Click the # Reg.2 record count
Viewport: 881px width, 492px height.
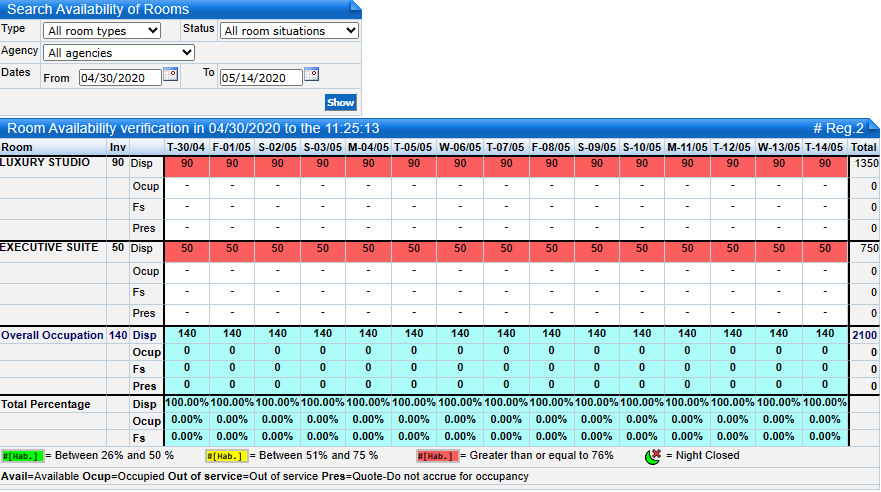pos(838,129)
